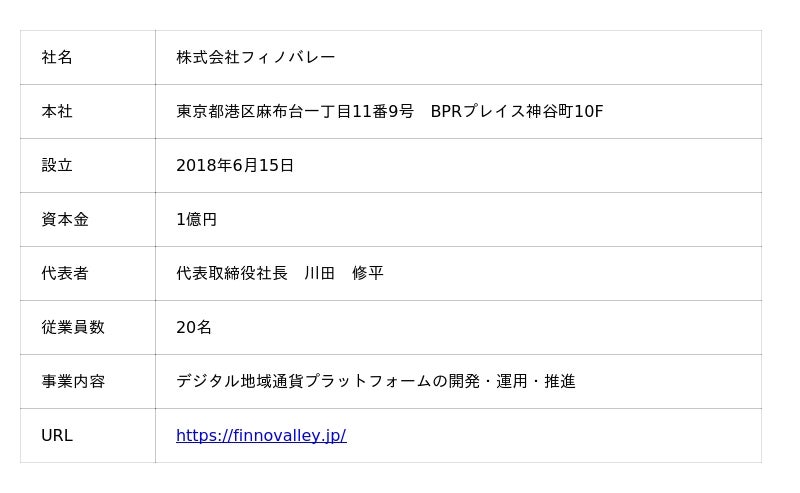Screen dimensions: 800x493
Task: Click the address 東京都港区麻布台一丁目11番9号
Action: tap(295, 111)
